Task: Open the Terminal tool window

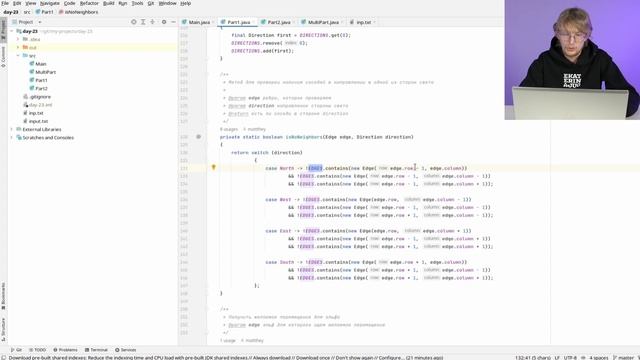Action: (96, 350)
